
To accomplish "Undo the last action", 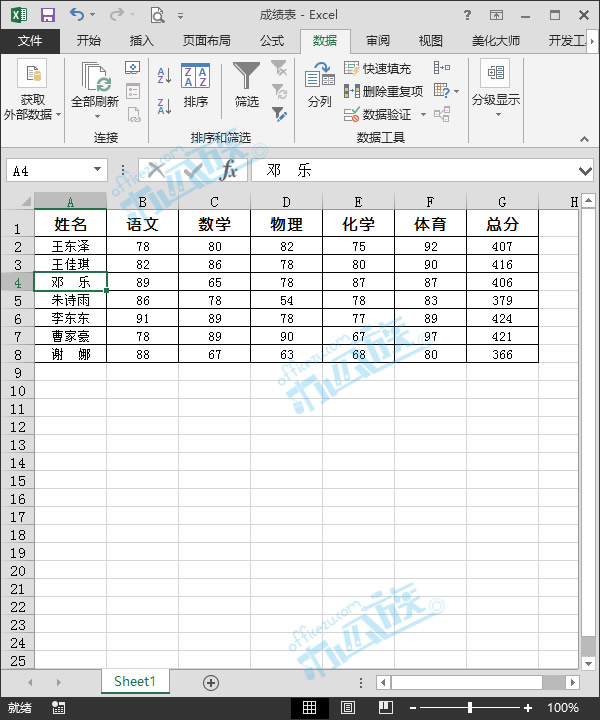I will click(76, 15).
